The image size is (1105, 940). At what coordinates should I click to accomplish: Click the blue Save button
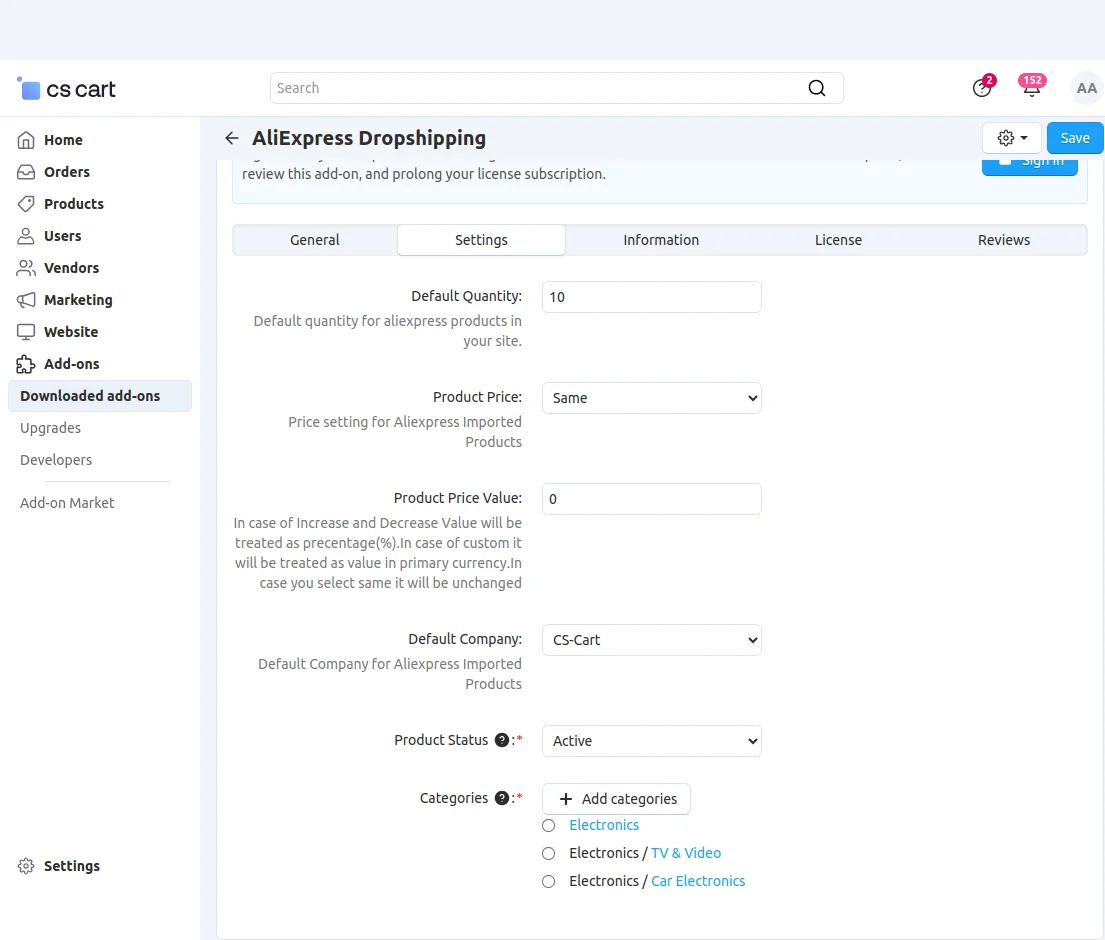(x=1075, y=138)
